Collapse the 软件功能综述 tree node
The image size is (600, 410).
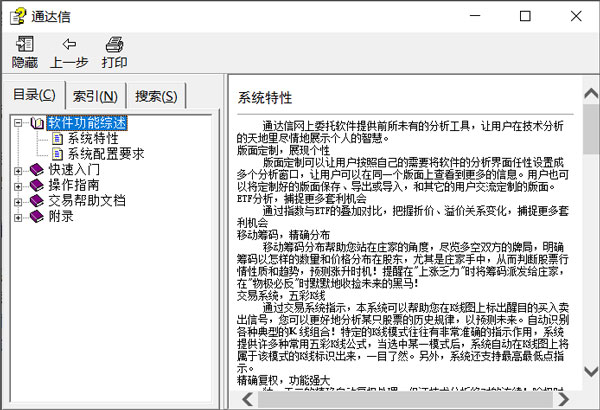click(18, 123)
